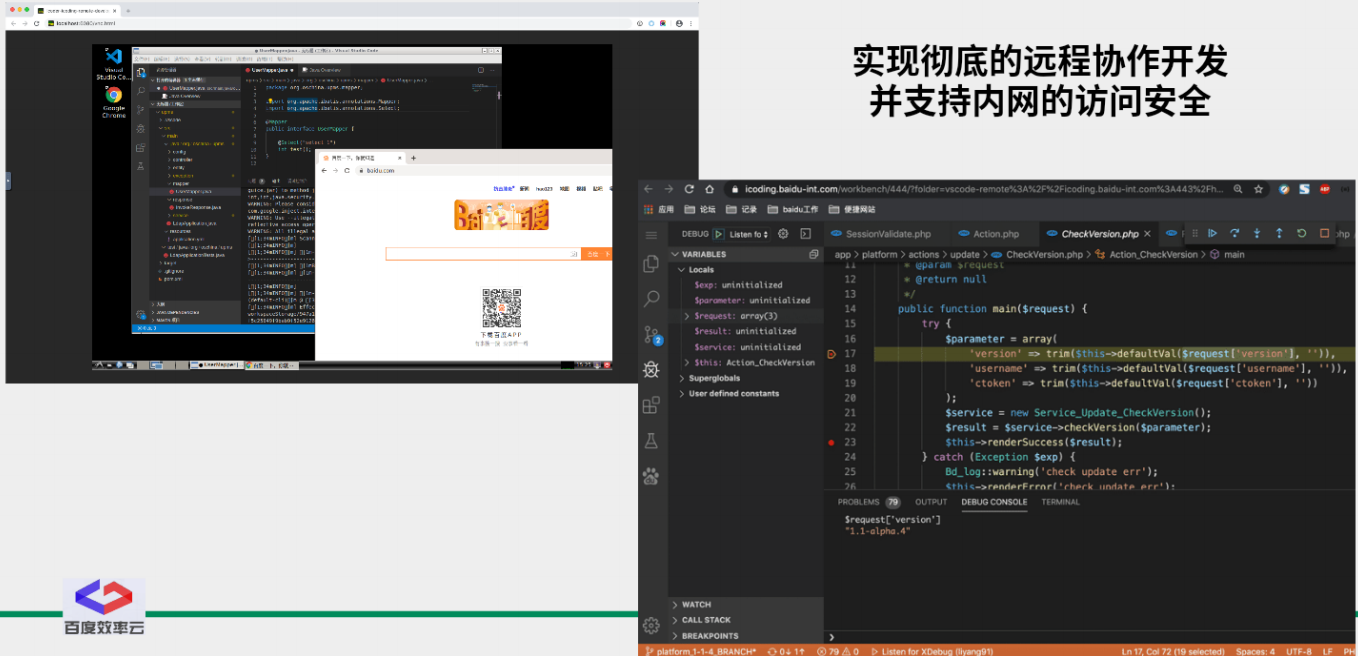Collapse the Locals group
Screen dimensions: 1358x656
pos(746,270)
